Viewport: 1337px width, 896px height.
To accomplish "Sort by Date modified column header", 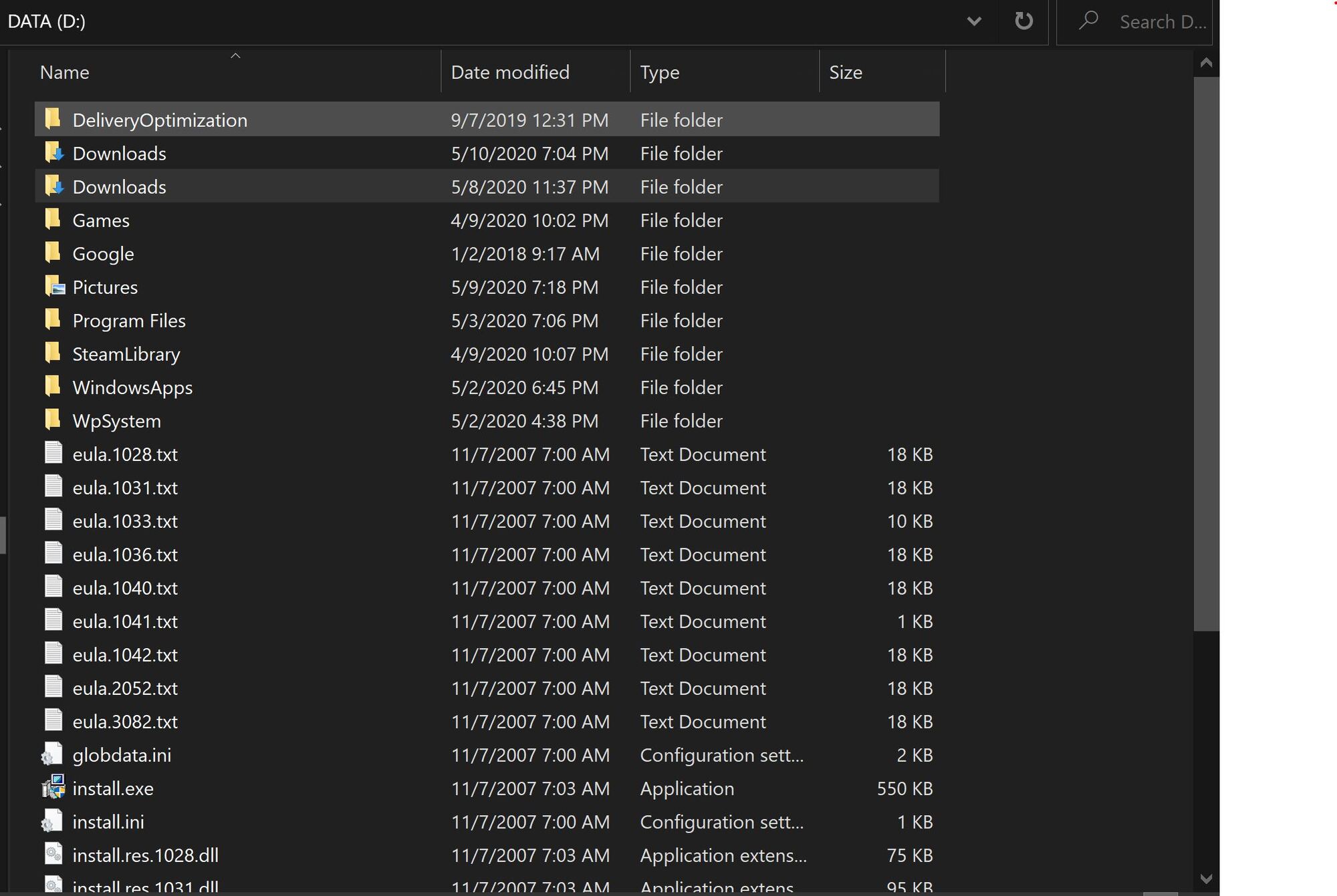I will pos(510,72).
